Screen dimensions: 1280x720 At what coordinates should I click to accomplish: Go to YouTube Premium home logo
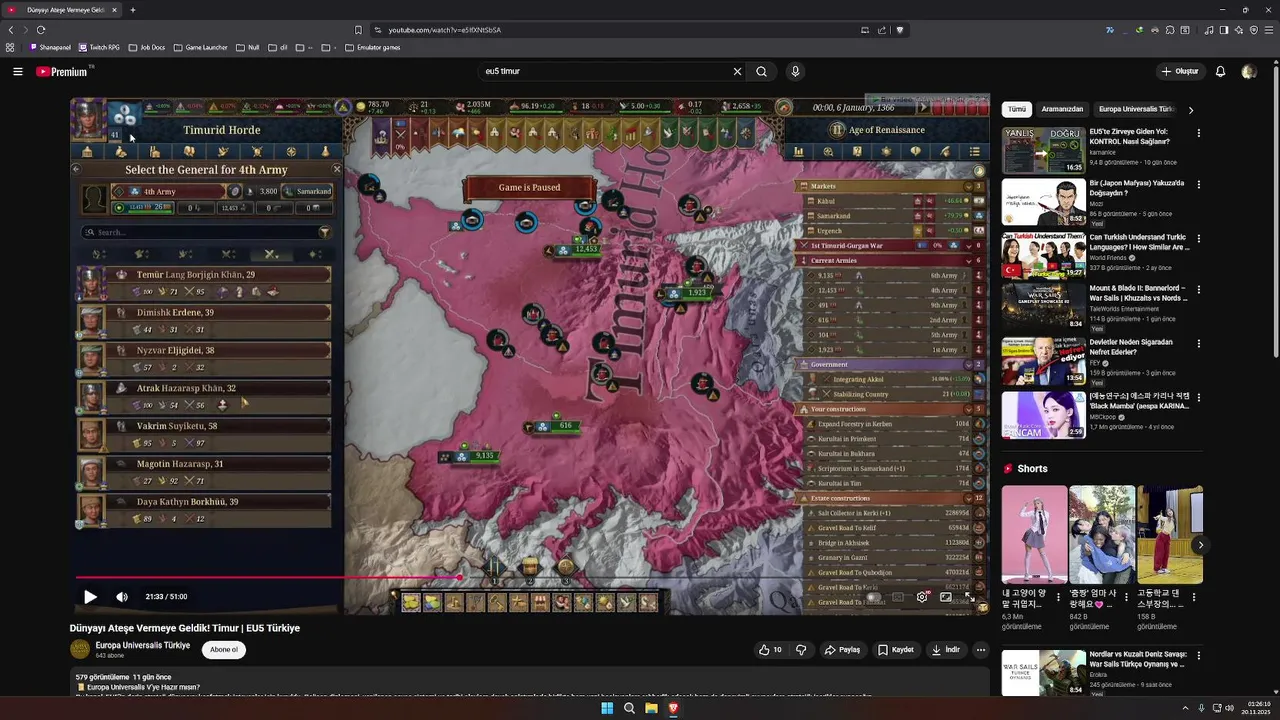pyautogui.click(x=62, y=72)
